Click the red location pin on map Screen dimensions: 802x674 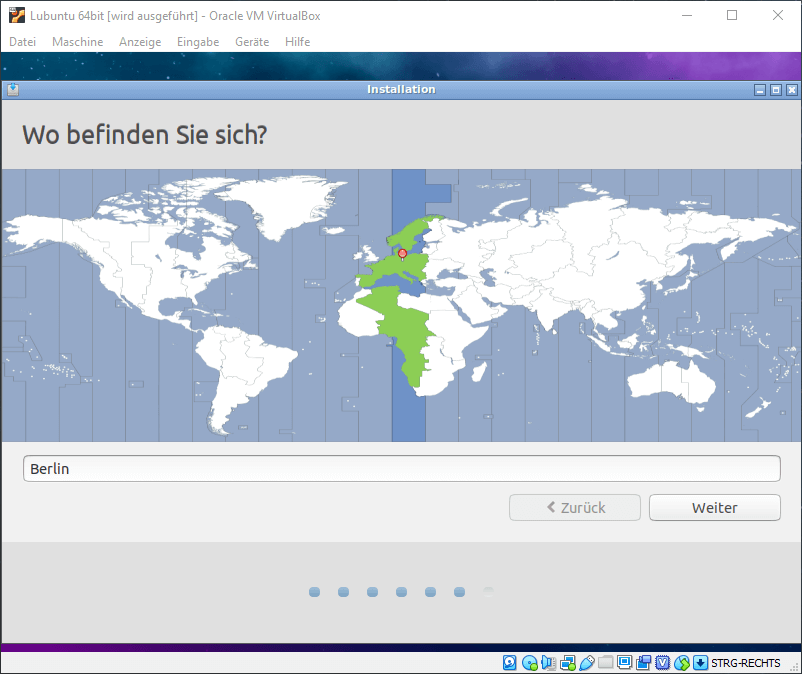click(x=403, y=254)
